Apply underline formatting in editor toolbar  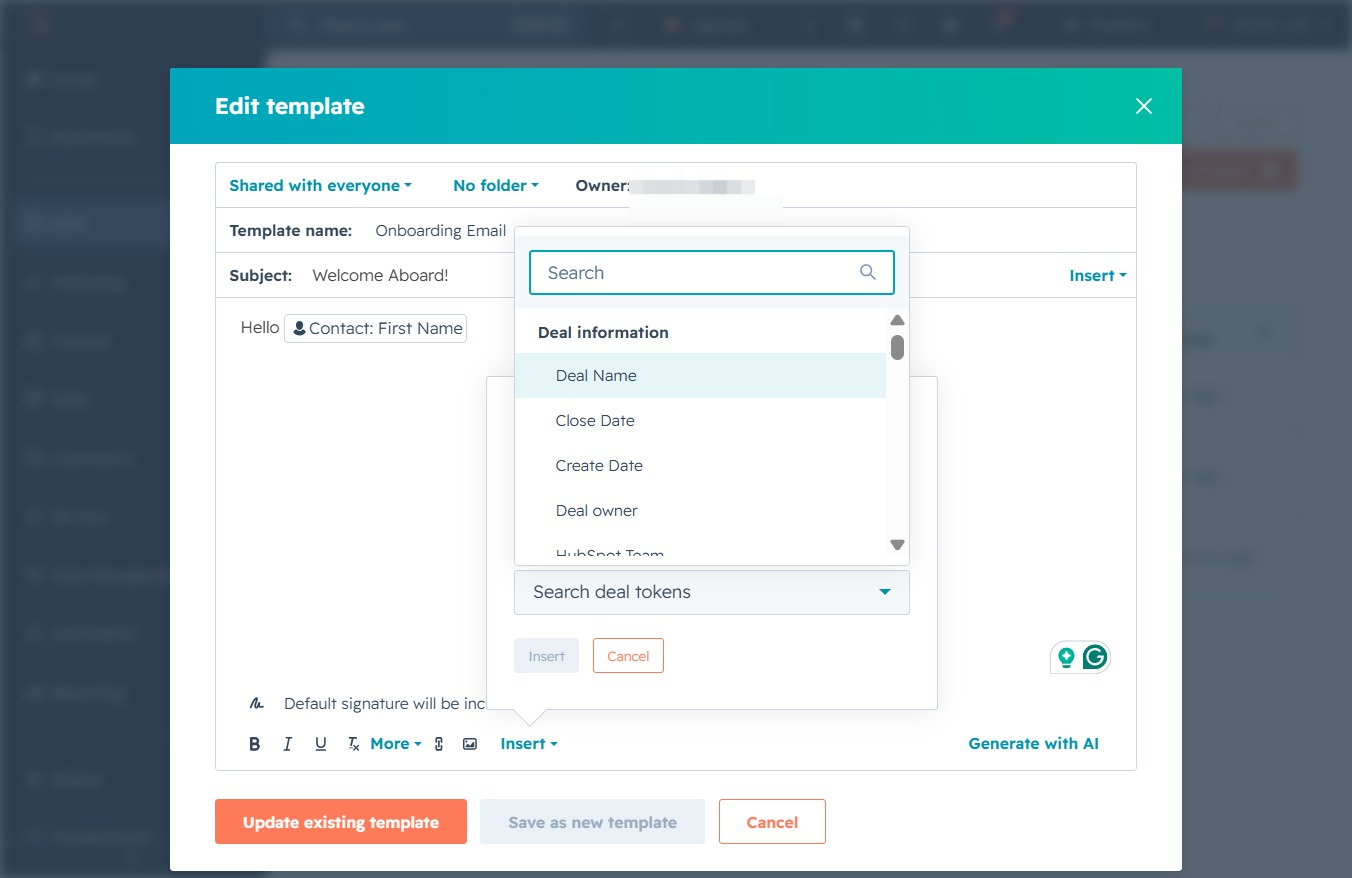click(321, 744)
